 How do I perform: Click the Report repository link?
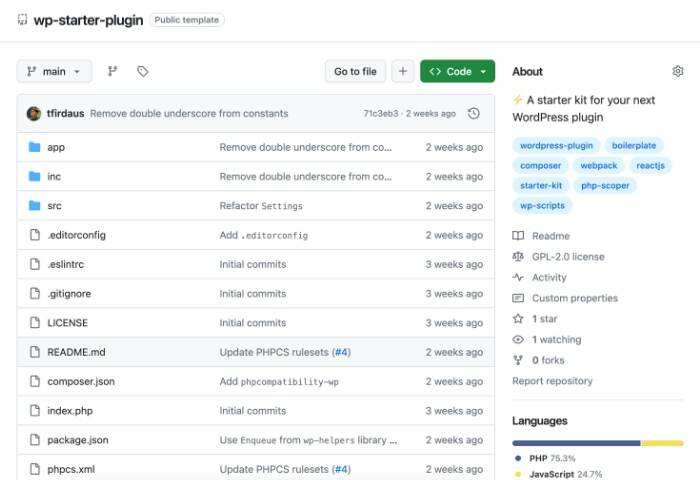pos(552,381)
